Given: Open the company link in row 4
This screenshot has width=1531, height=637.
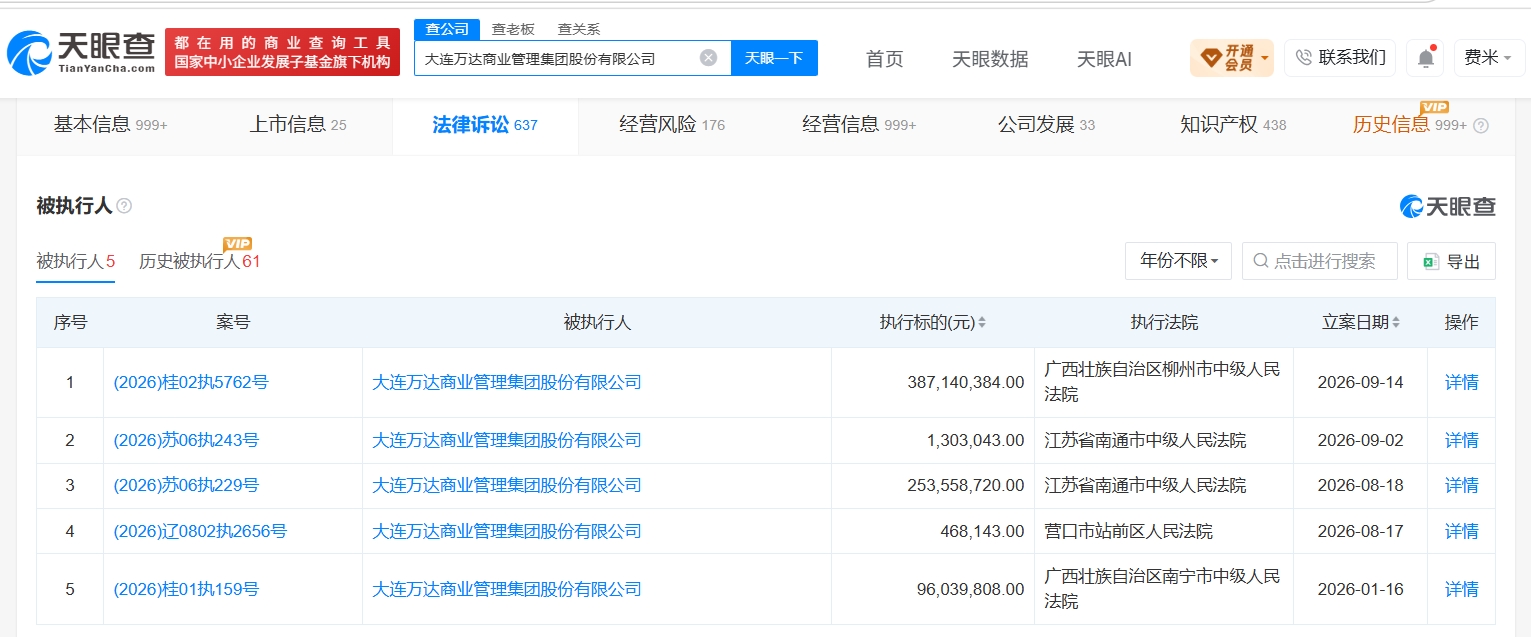Looking at the screenshot, I should (x=506, y=531).
